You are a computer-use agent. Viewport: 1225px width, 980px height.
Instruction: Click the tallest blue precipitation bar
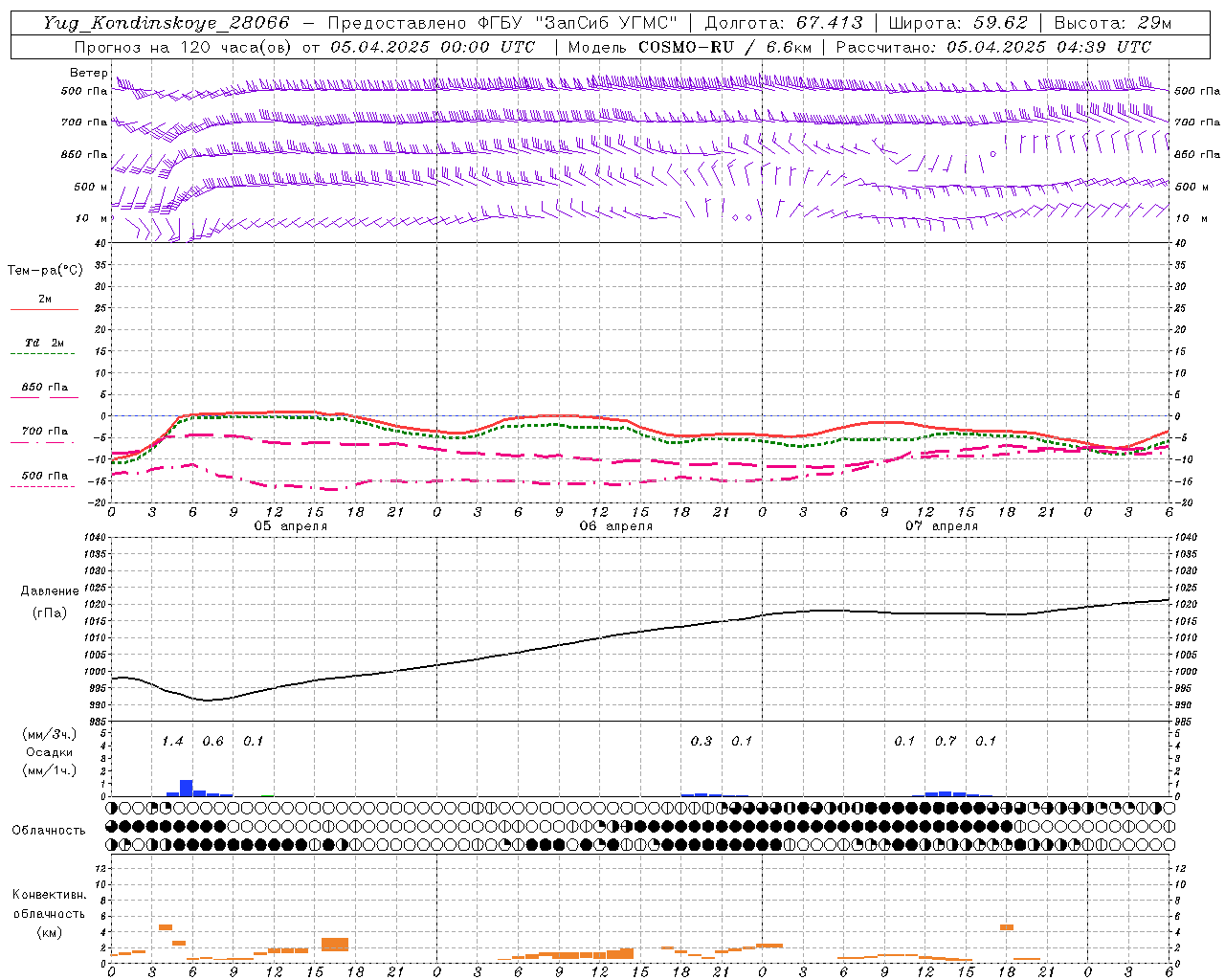[187, 788]
